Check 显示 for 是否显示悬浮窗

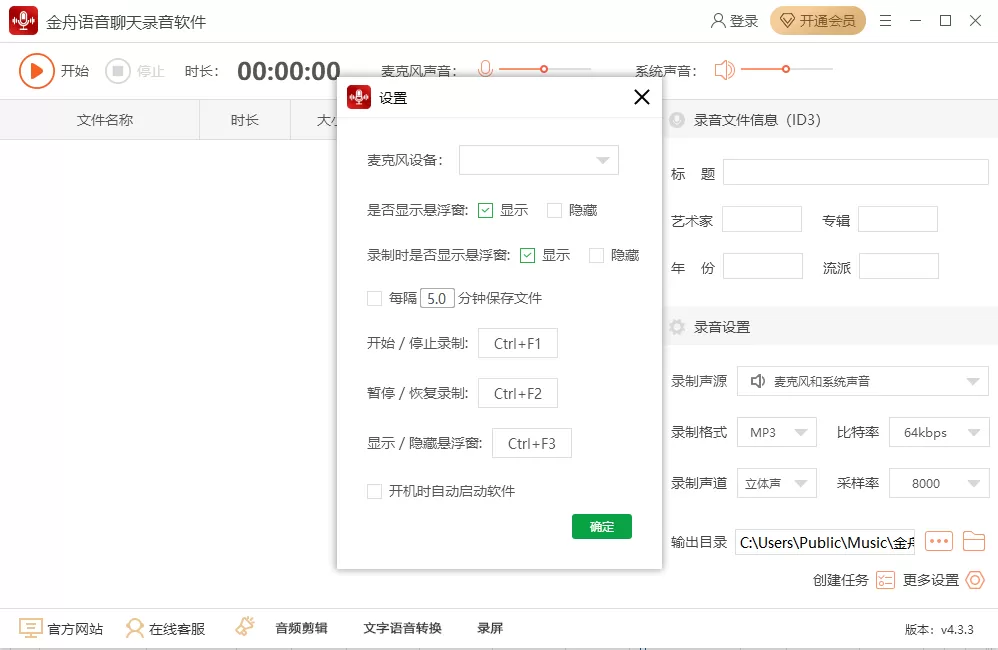pos(486,210)
